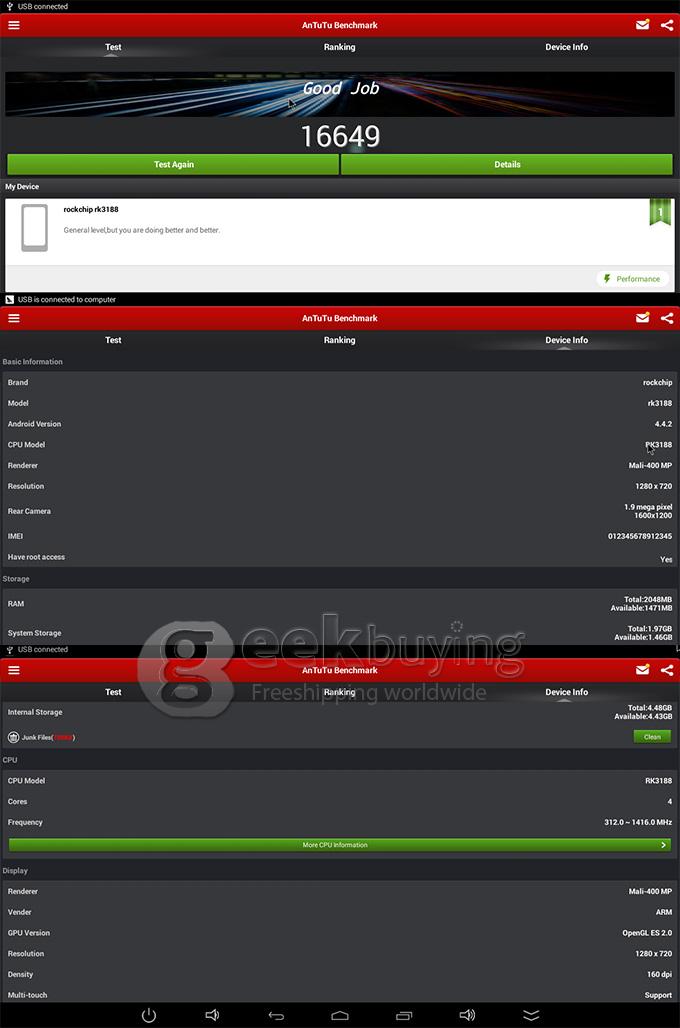Open hamburger menu above the 16649 score

(14, 25)
